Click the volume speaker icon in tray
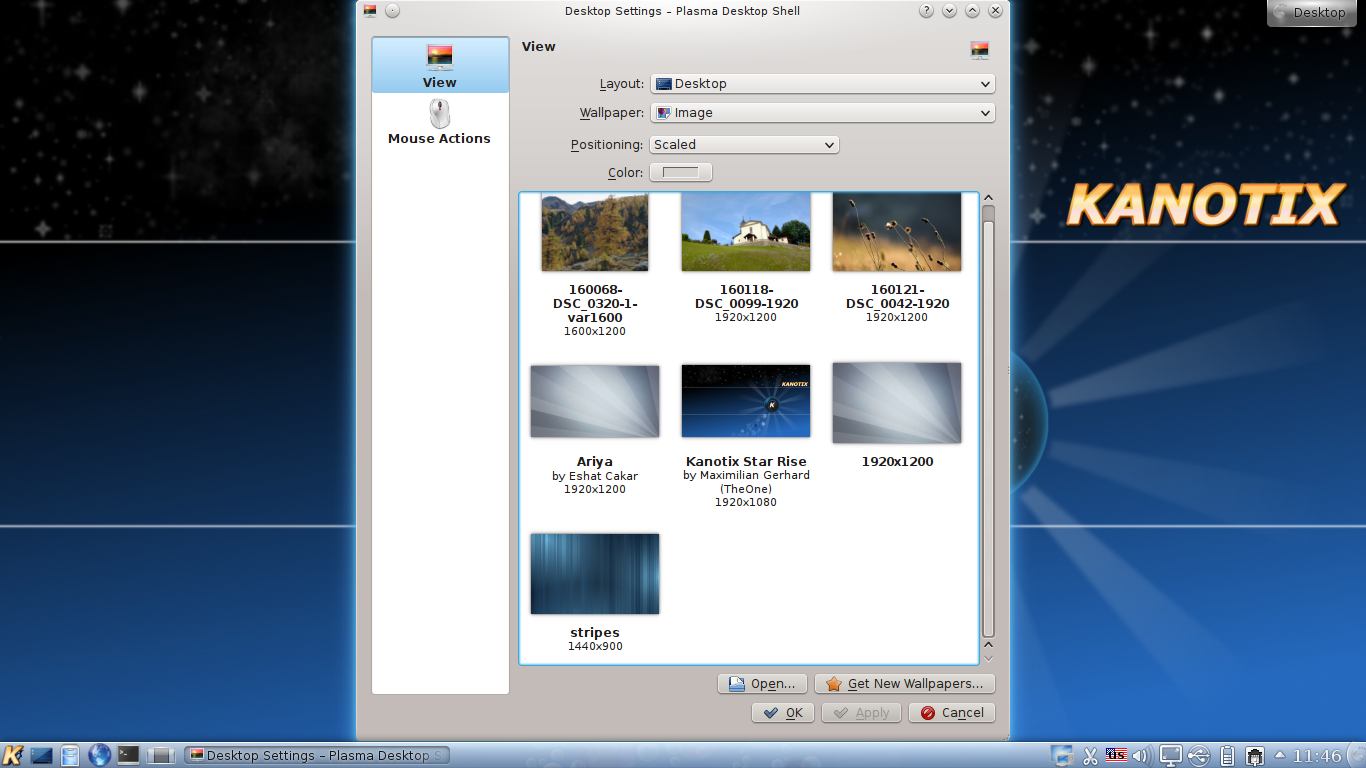Screen dimensions: 1366x768 point(1141,755)
